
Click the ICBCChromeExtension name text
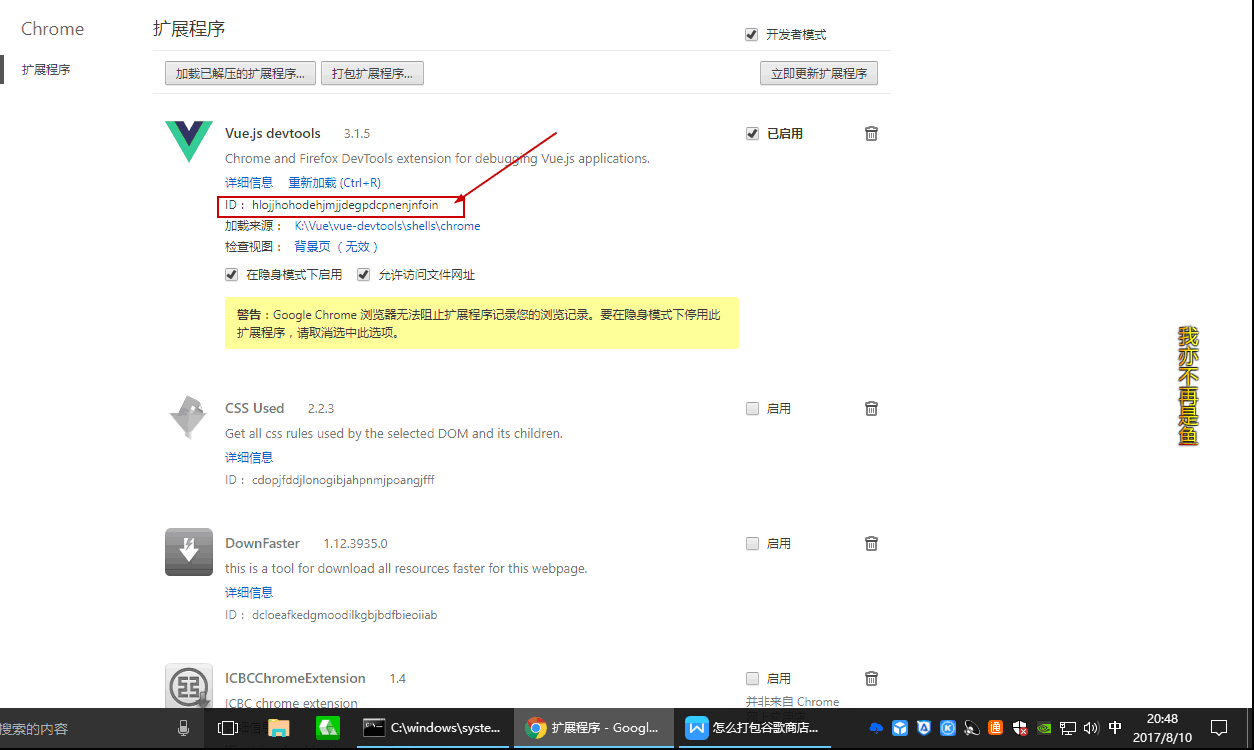pos(295,678)
